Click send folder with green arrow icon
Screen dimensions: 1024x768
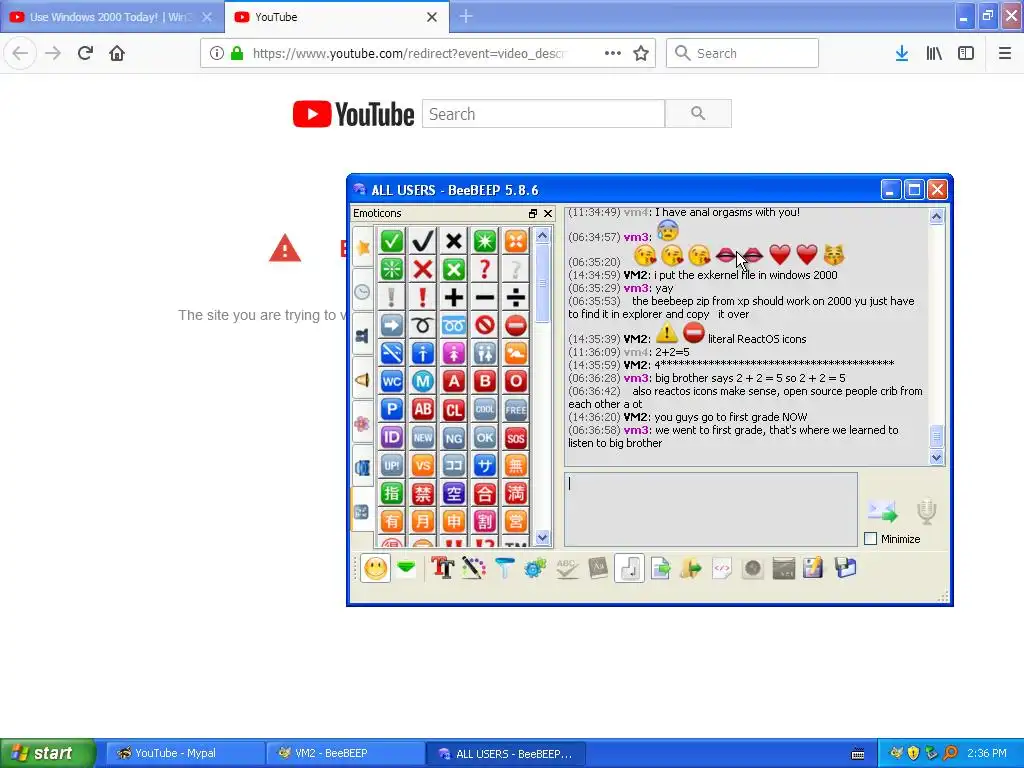690,568
